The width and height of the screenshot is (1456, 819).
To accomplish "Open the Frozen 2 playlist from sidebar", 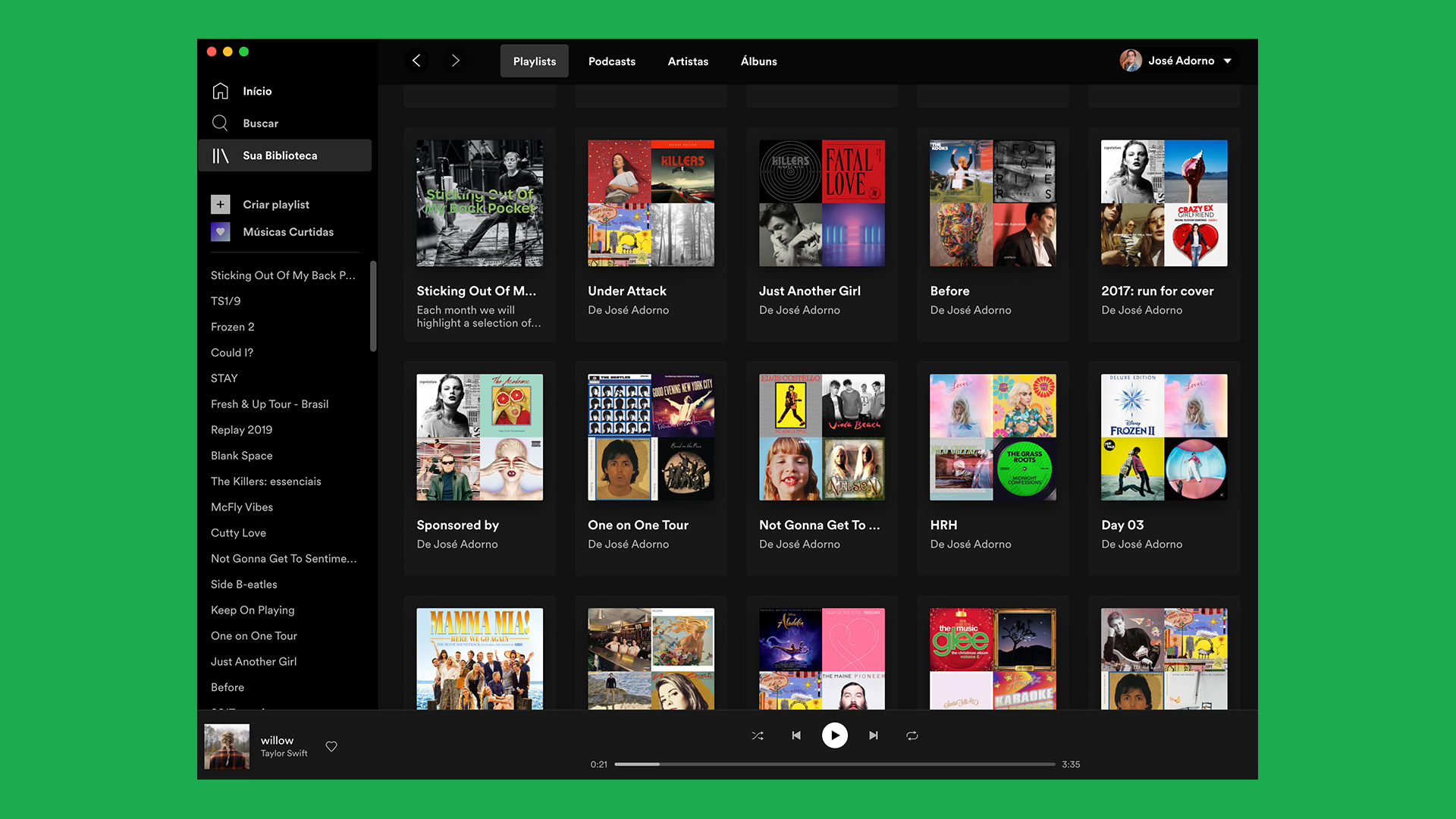I will [232, 327].
